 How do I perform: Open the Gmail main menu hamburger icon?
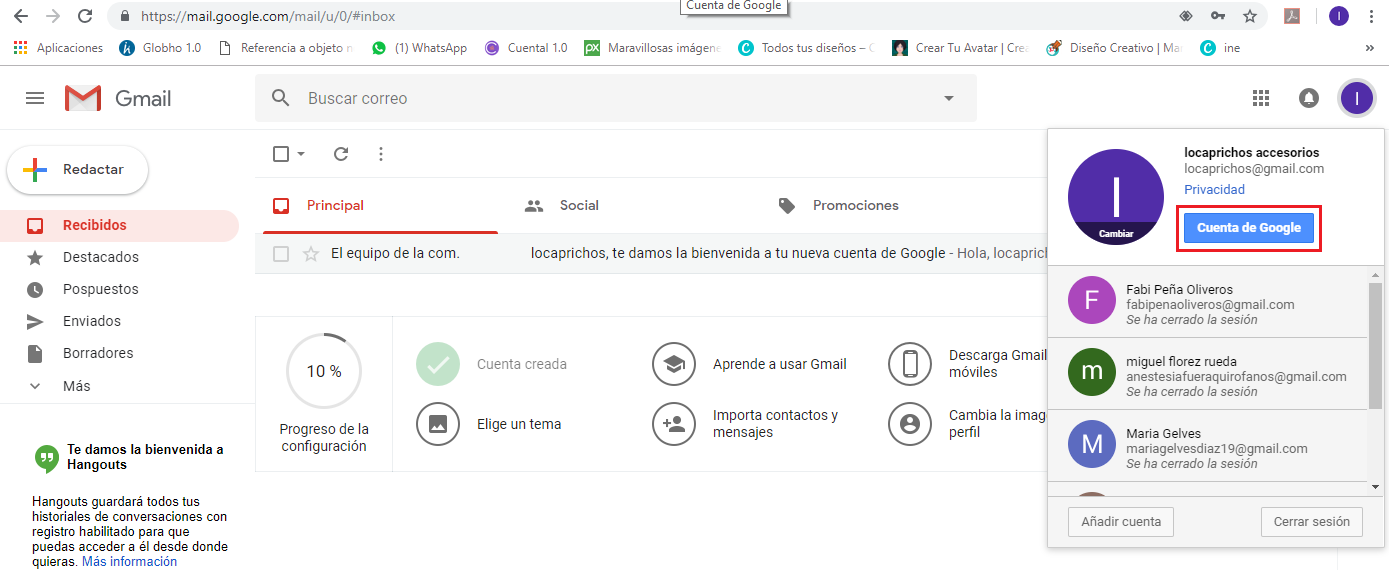coord(35,98)
